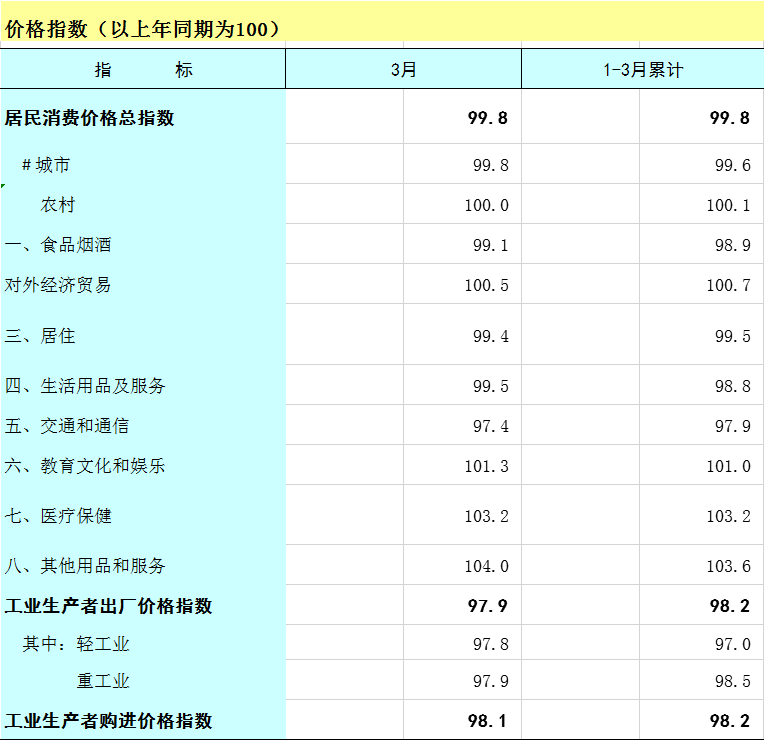This screenshot has height=740, width=764.
Task: Select the 农村 row label
Action: (x=57, y=205)
